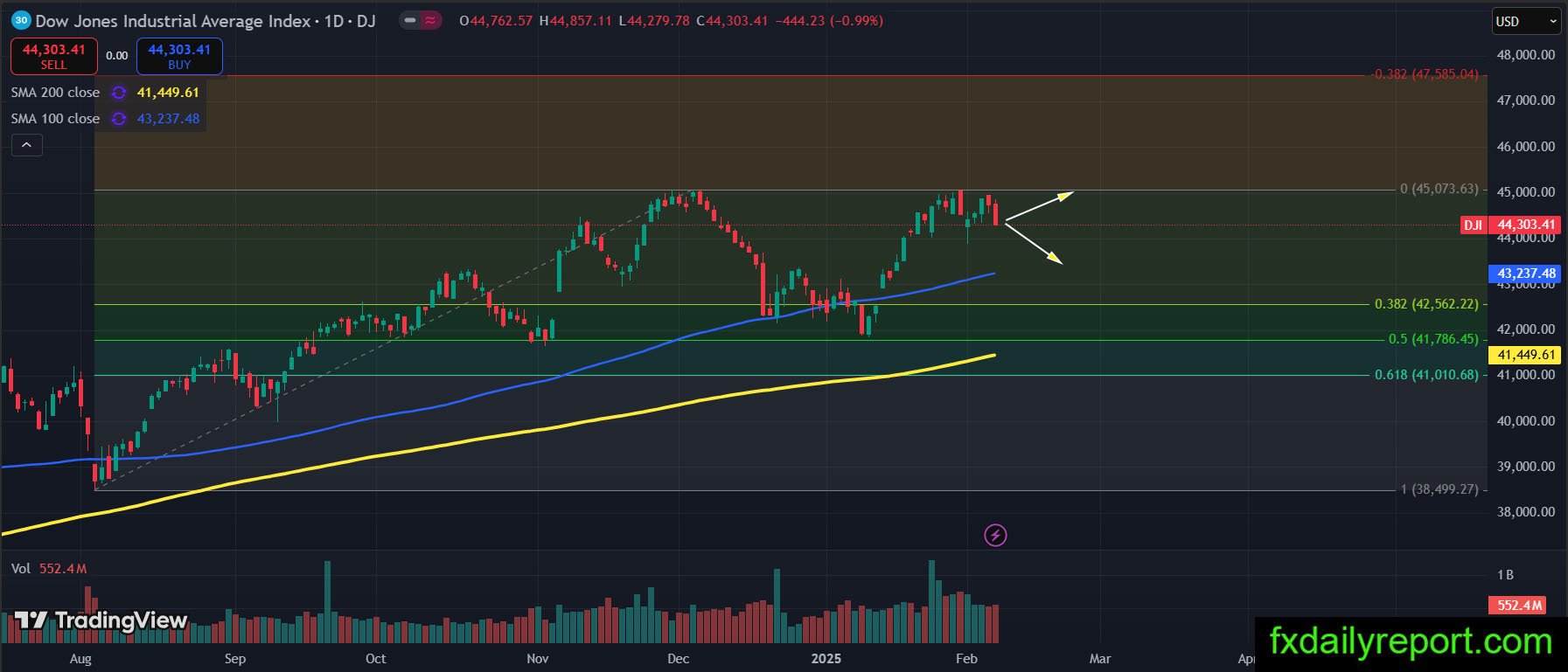Select the SMA 200 close indicator label
Screen dimensions: 1568x672
(x=55, y=93)
